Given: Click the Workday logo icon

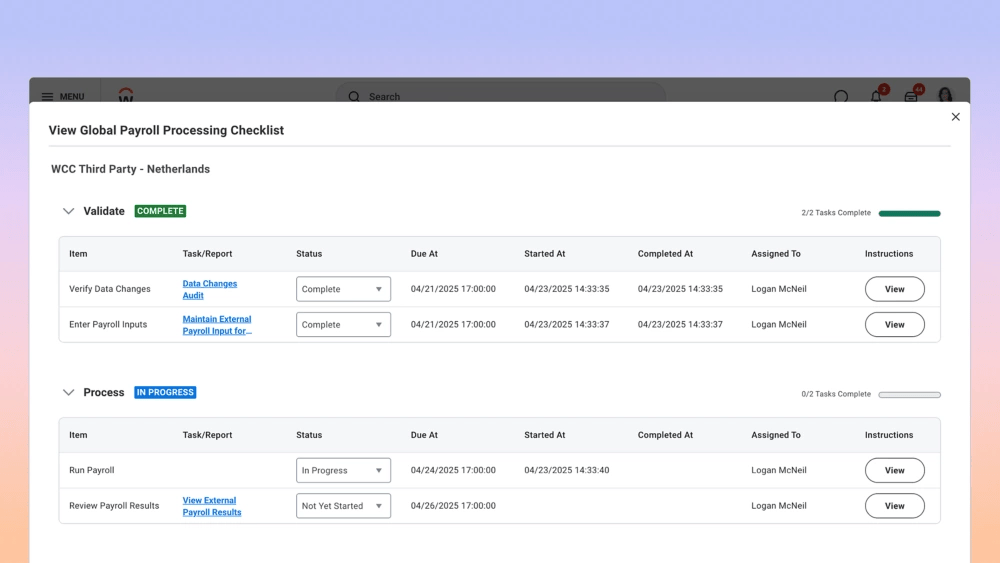Looking at the screenshot, I should (126, 95).
